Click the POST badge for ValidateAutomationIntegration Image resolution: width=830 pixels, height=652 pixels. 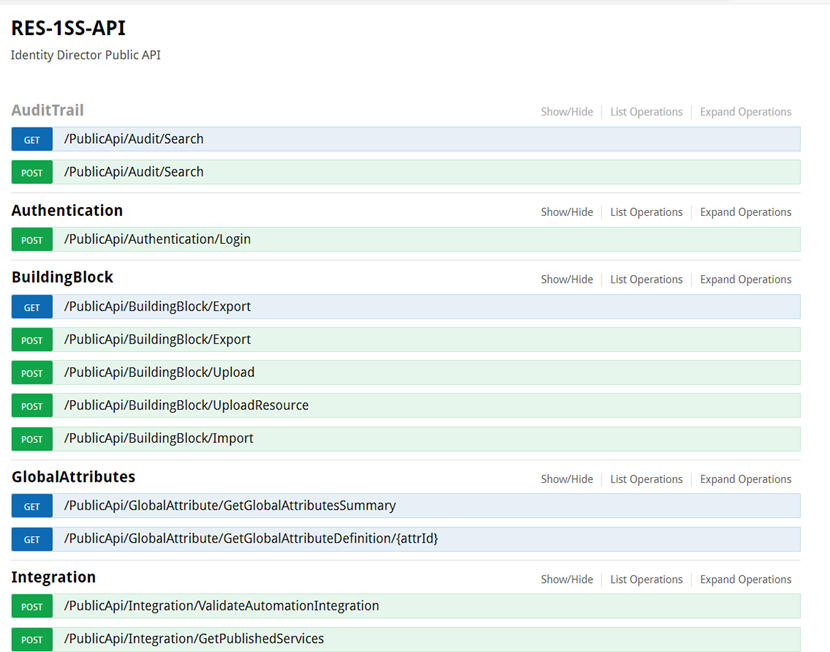coord(32,606)
